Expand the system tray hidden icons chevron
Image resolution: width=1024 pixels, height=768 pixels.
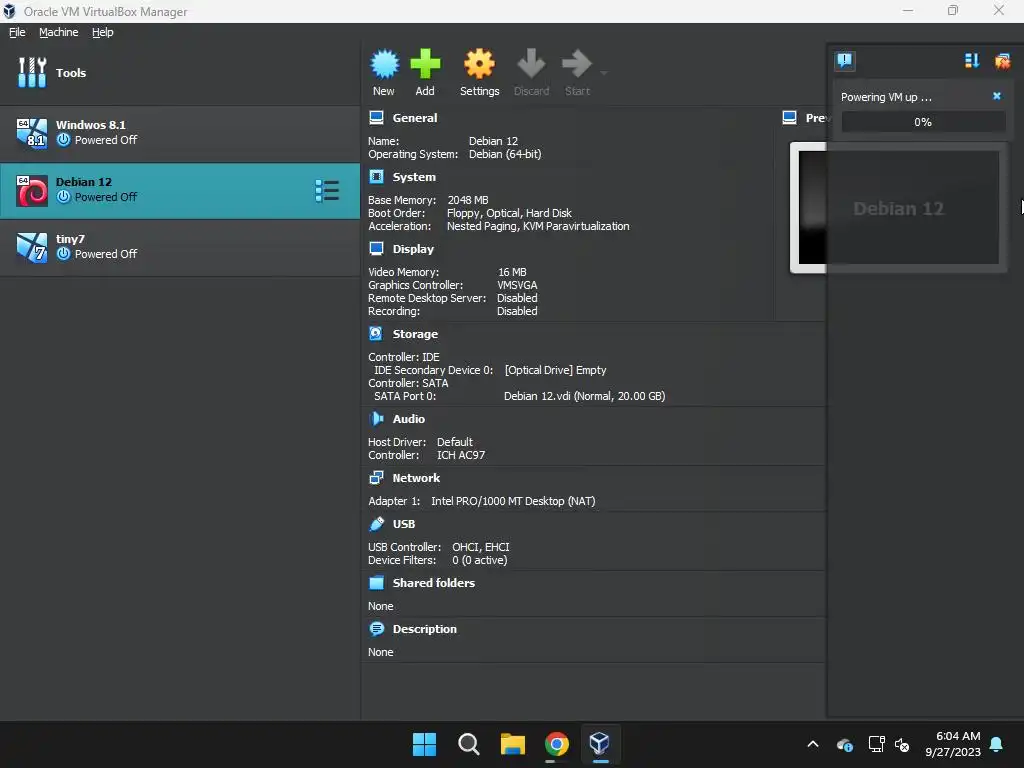(x=813, y=744)
